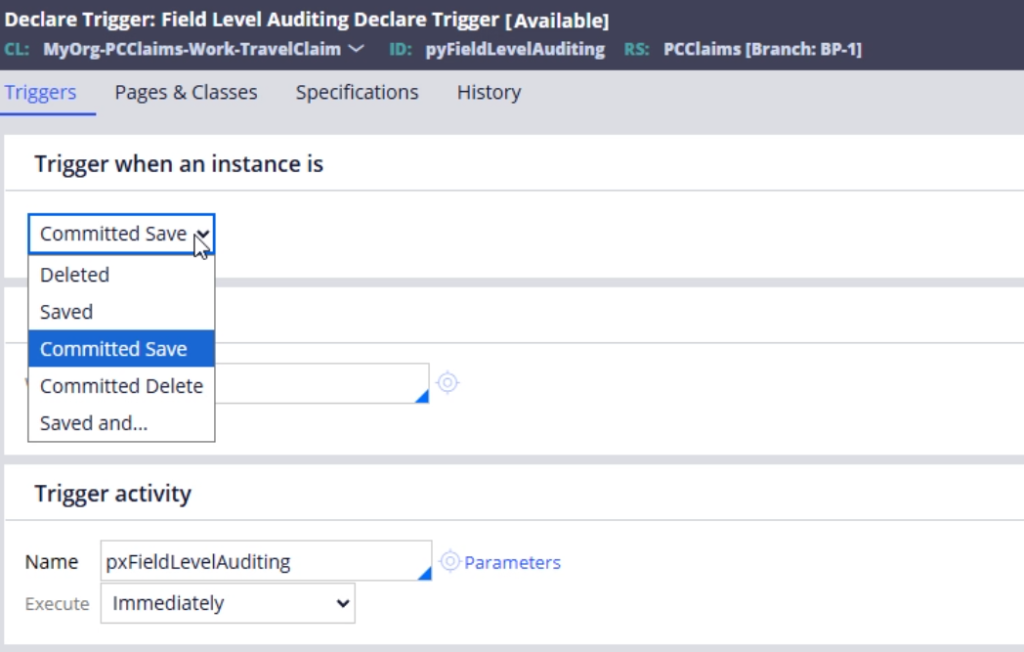This screenshot has width=1024, height=652.
Task: Open target icon beside activity name
Action: 450,561
